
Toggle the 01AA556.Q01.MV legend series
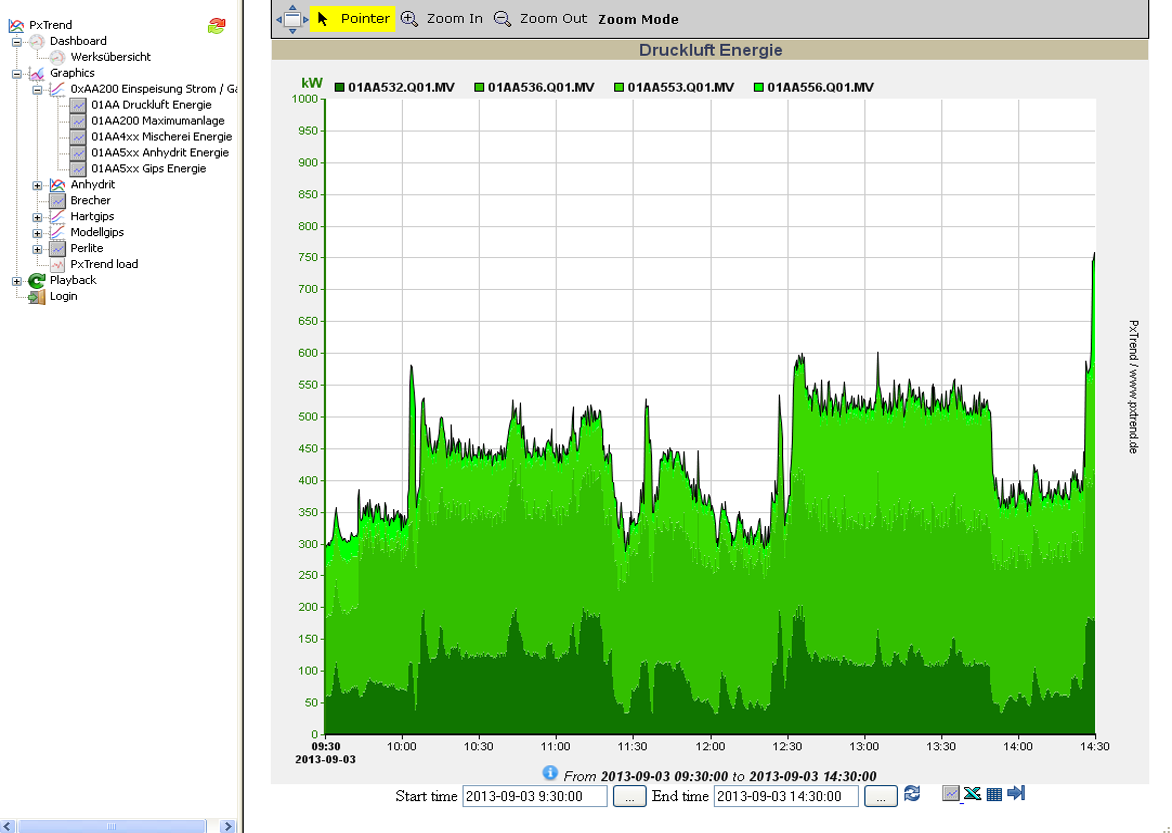813,87
